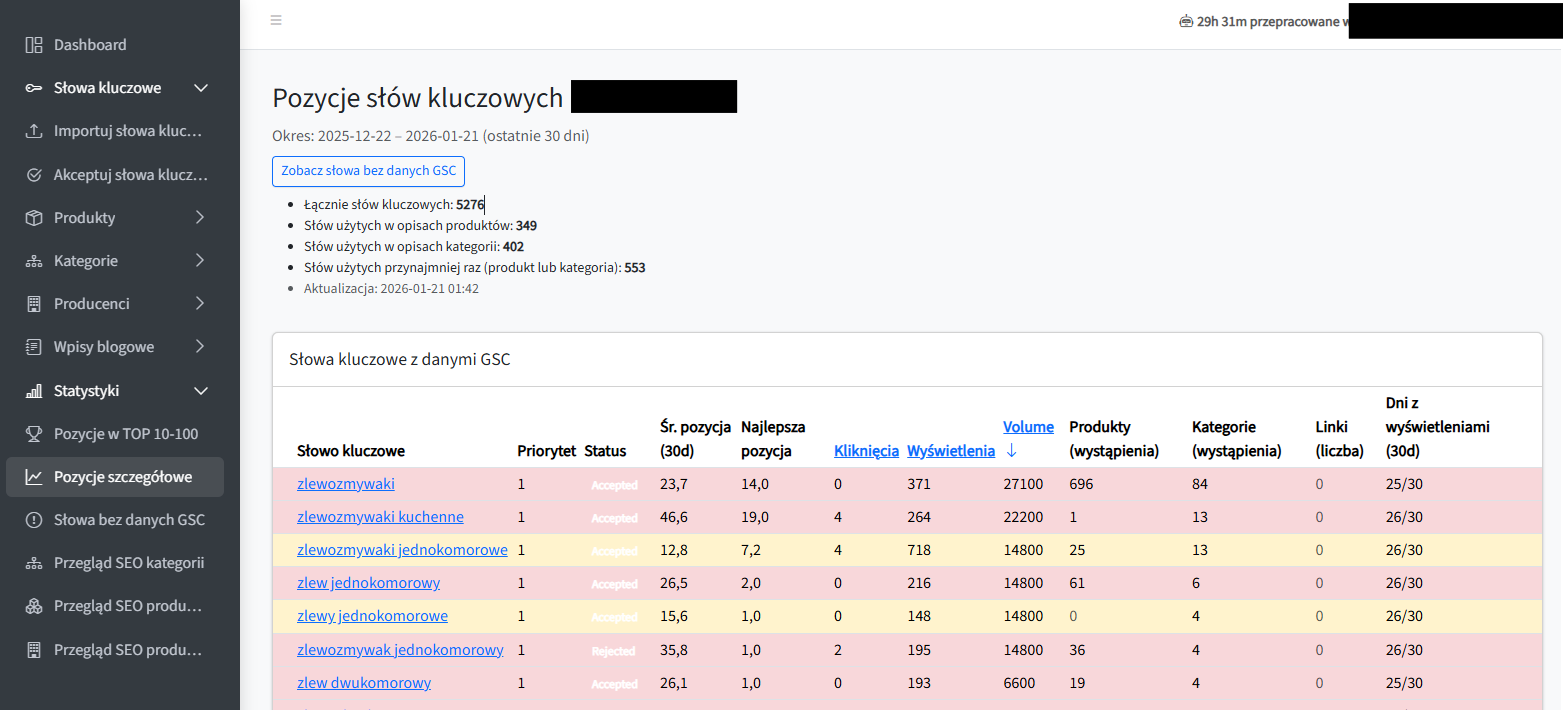Click the trophy icon for Pozycje w TOP 10-100

34,434
